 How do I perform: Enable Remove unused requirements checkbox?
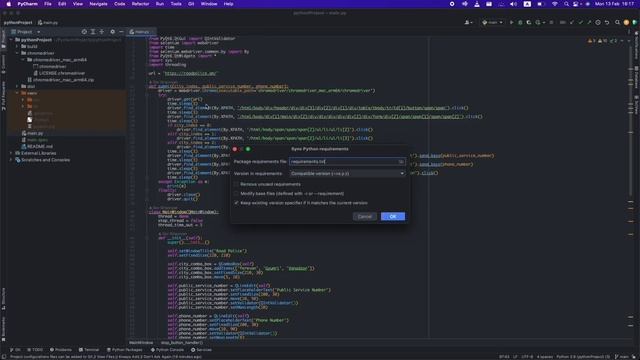point(236,184)
